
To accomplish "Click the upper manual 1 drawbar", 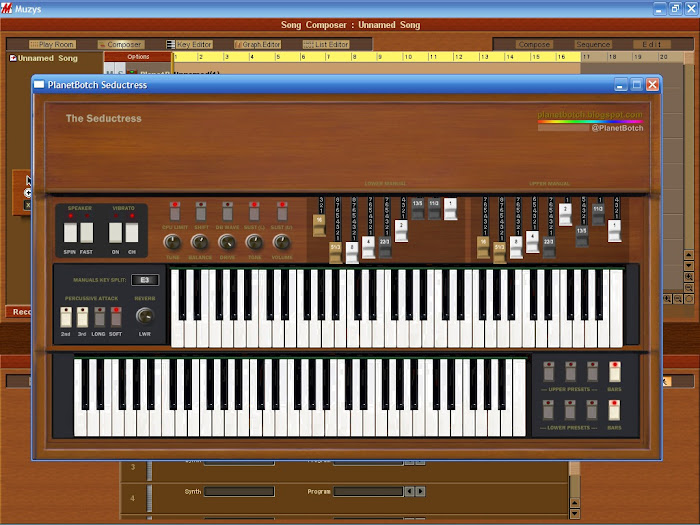I will click(x=615, y=231).
